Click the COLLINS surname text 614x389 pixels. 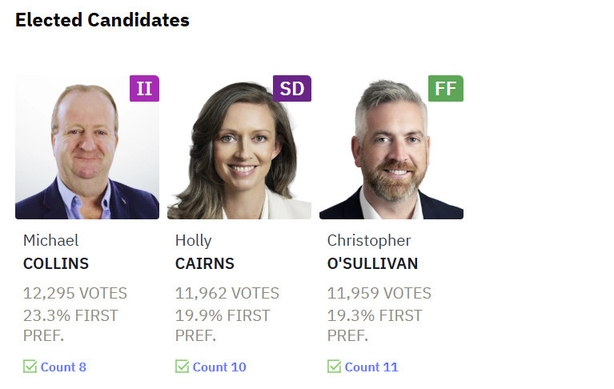[56, 264]
